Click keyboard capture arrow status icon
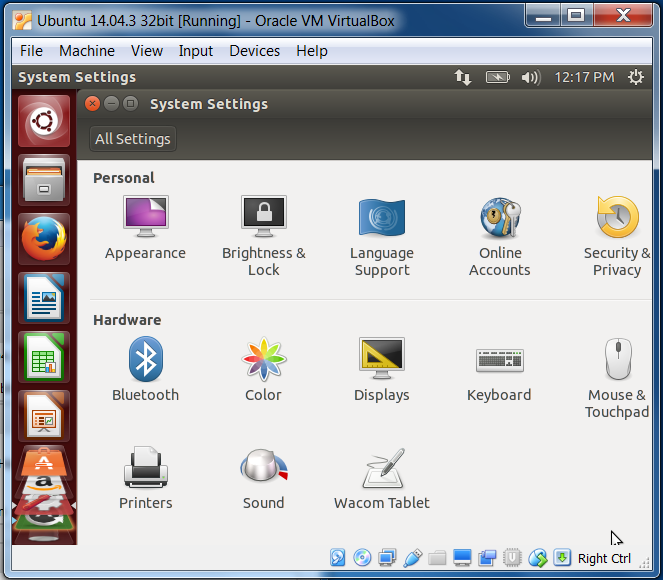663x580 pixels. [562, 557]
